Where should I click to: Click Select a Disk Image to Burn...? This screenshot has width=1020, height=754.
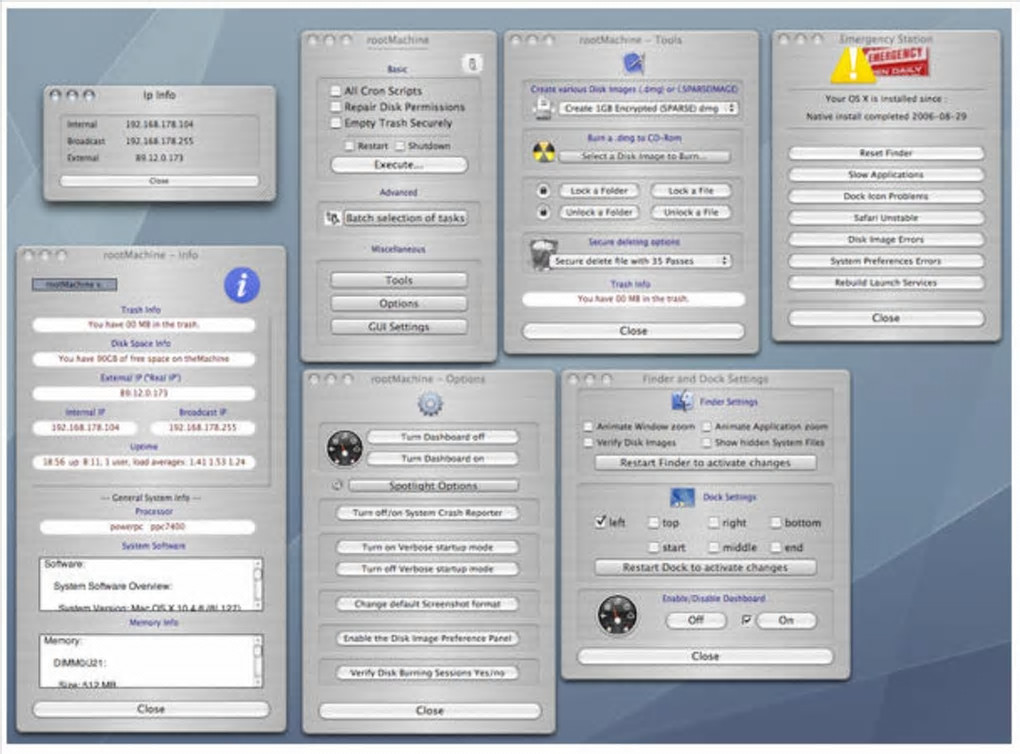point(644,156)
